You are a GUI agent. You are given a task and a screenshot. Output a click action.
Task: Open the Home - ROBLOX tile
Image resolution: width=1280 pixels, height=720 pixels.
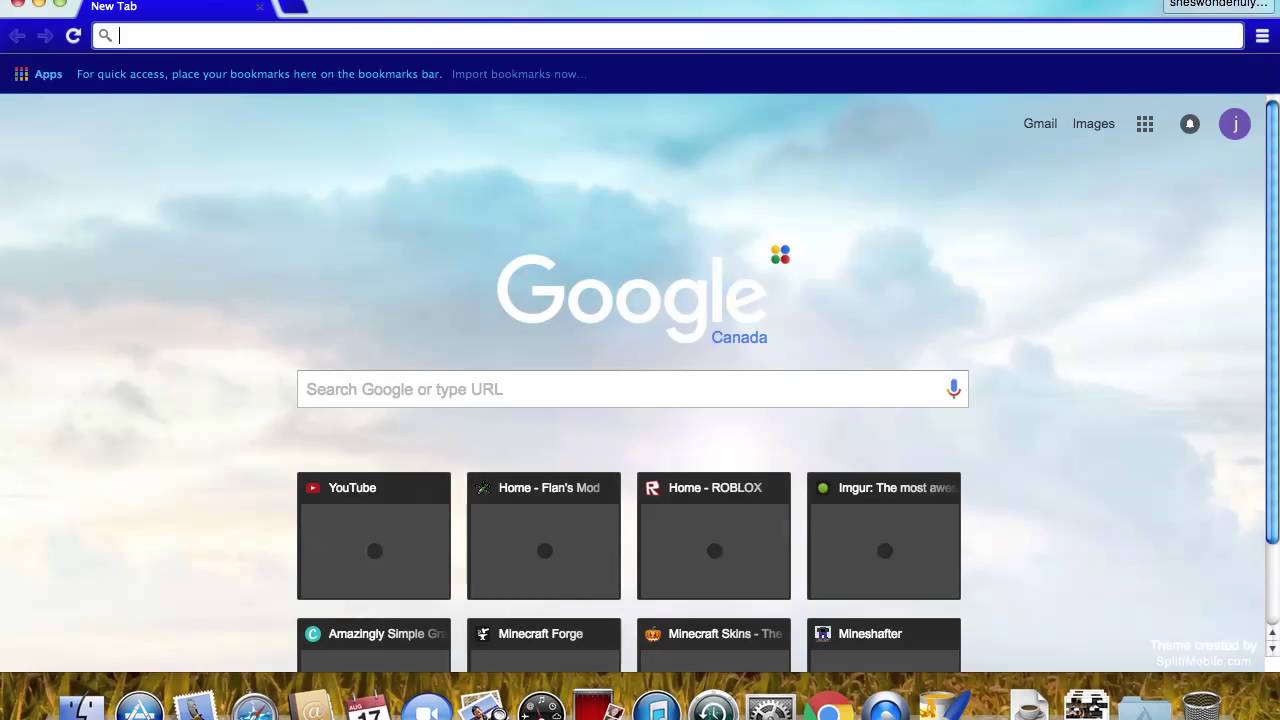coord(714,536)
